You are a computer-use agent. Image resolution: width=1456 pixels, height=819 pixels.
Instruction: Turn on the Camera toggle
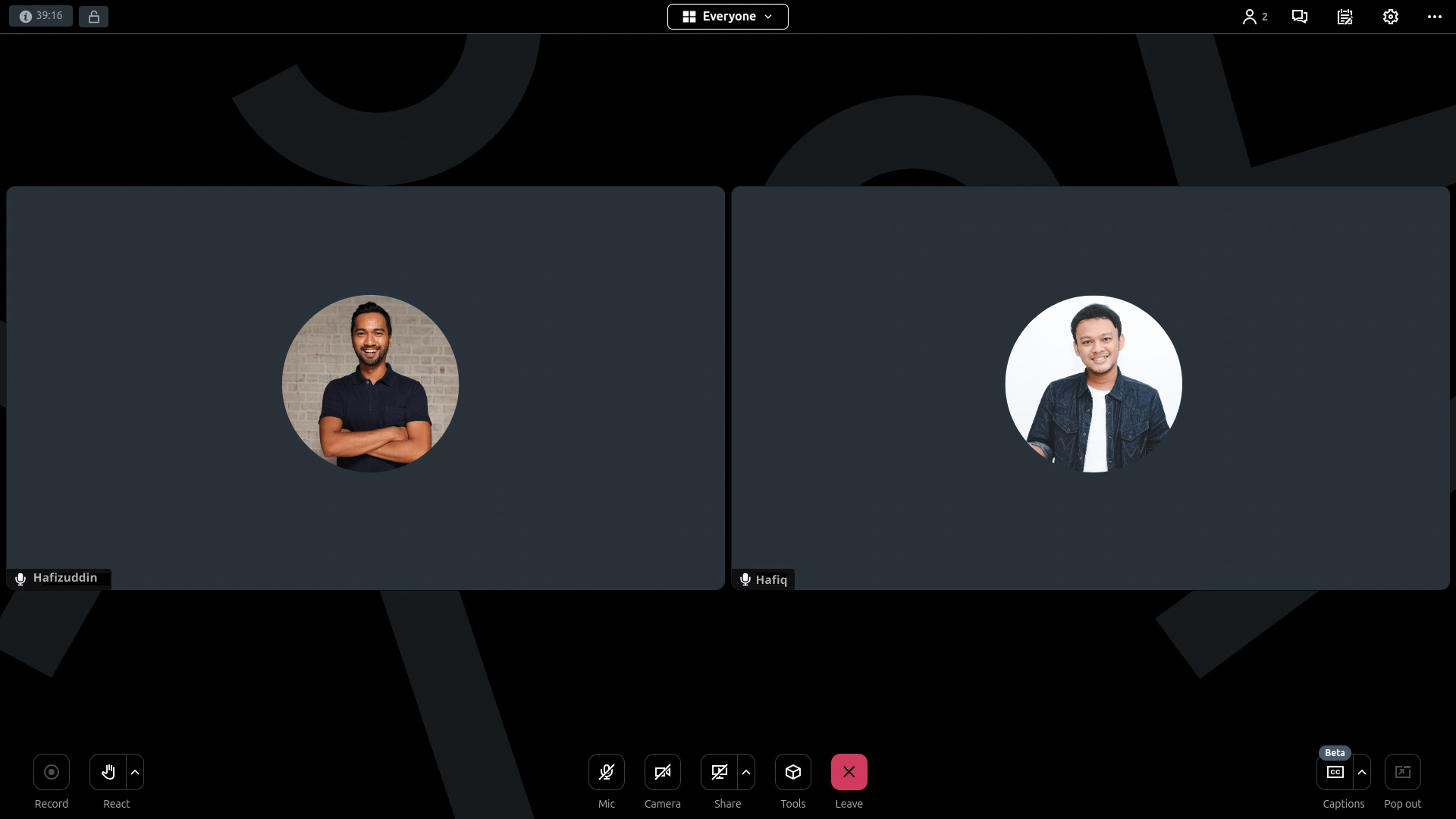[663, 772]
